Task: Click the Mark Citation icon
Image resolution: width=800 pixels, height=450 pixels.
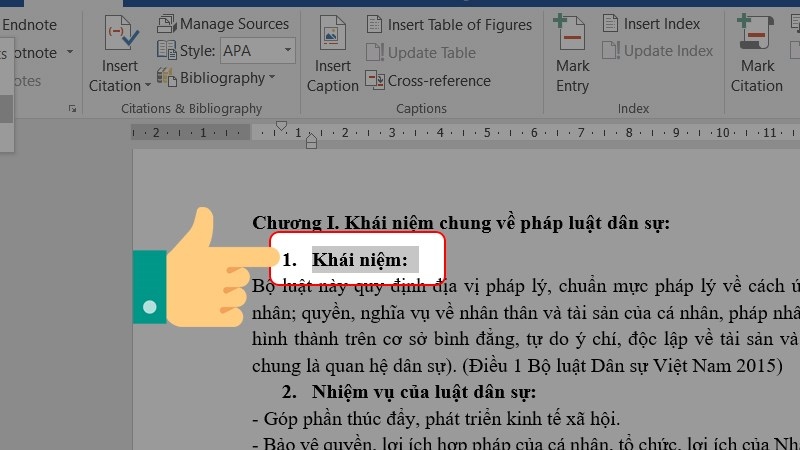Action: click(757, 60)
